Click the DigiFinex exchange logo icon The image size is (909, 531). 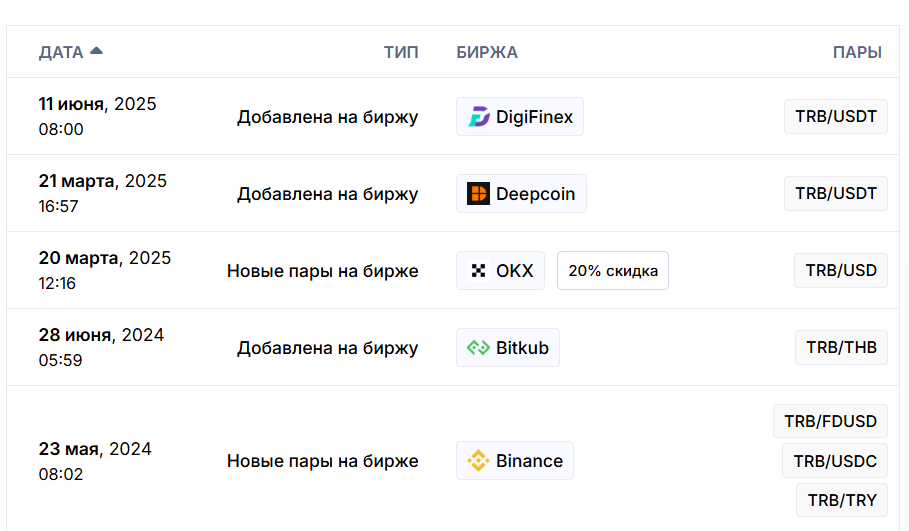pos(478,117)
